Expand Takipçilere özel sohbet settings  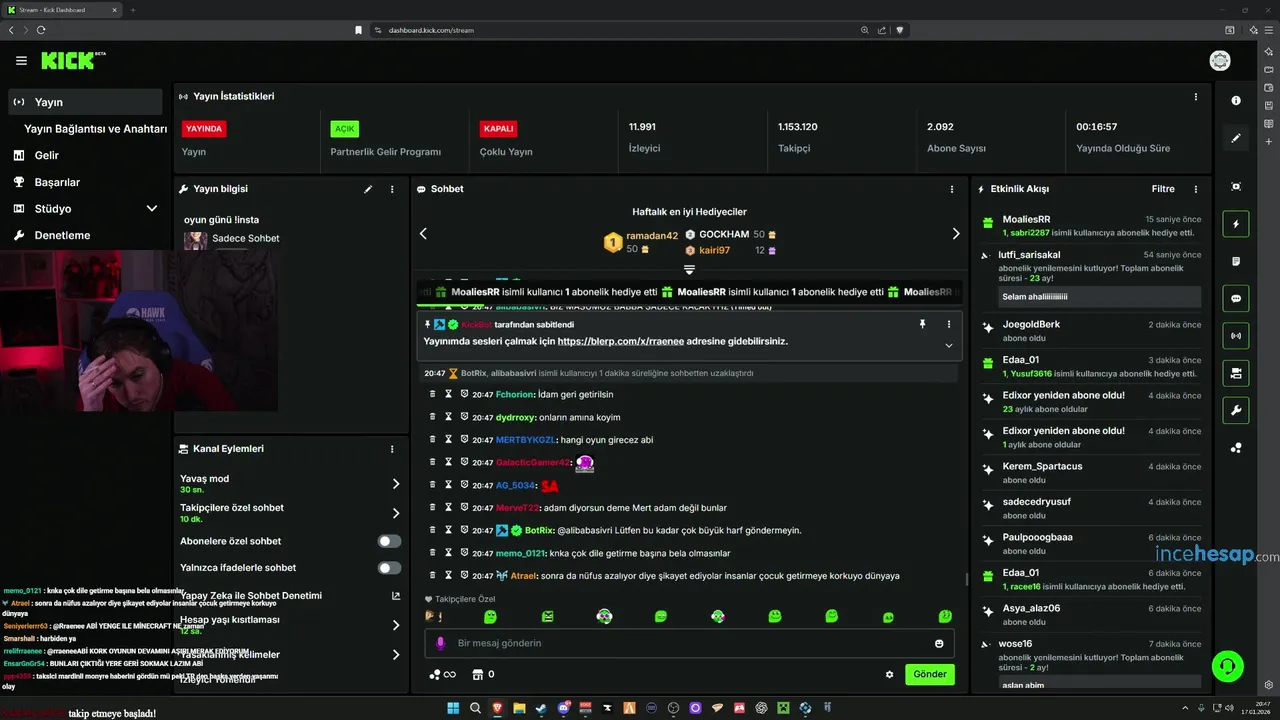396,513
